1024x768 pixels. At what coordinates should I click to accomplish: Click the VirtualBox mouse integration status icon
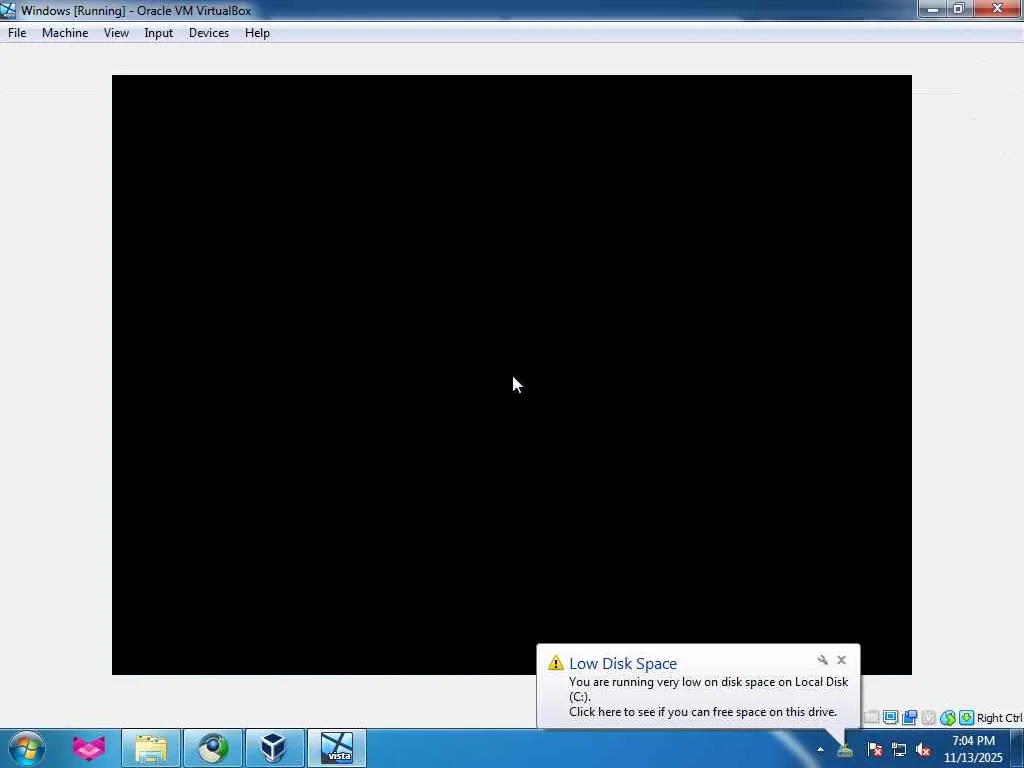pyautogui.click(x=948, y=718)
